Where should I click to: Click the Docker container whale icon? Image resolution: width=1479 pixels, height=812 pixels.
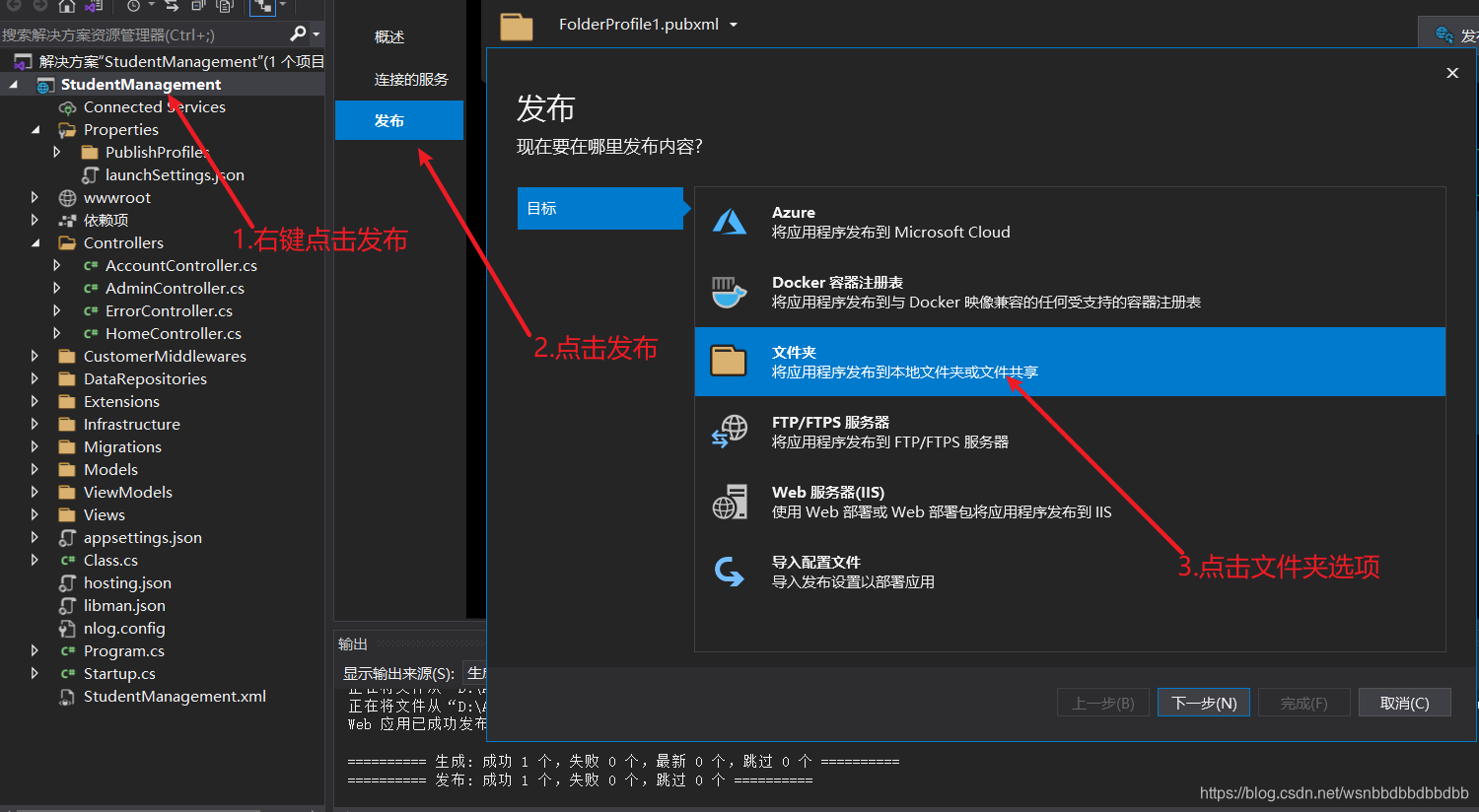tap(730, 292)
